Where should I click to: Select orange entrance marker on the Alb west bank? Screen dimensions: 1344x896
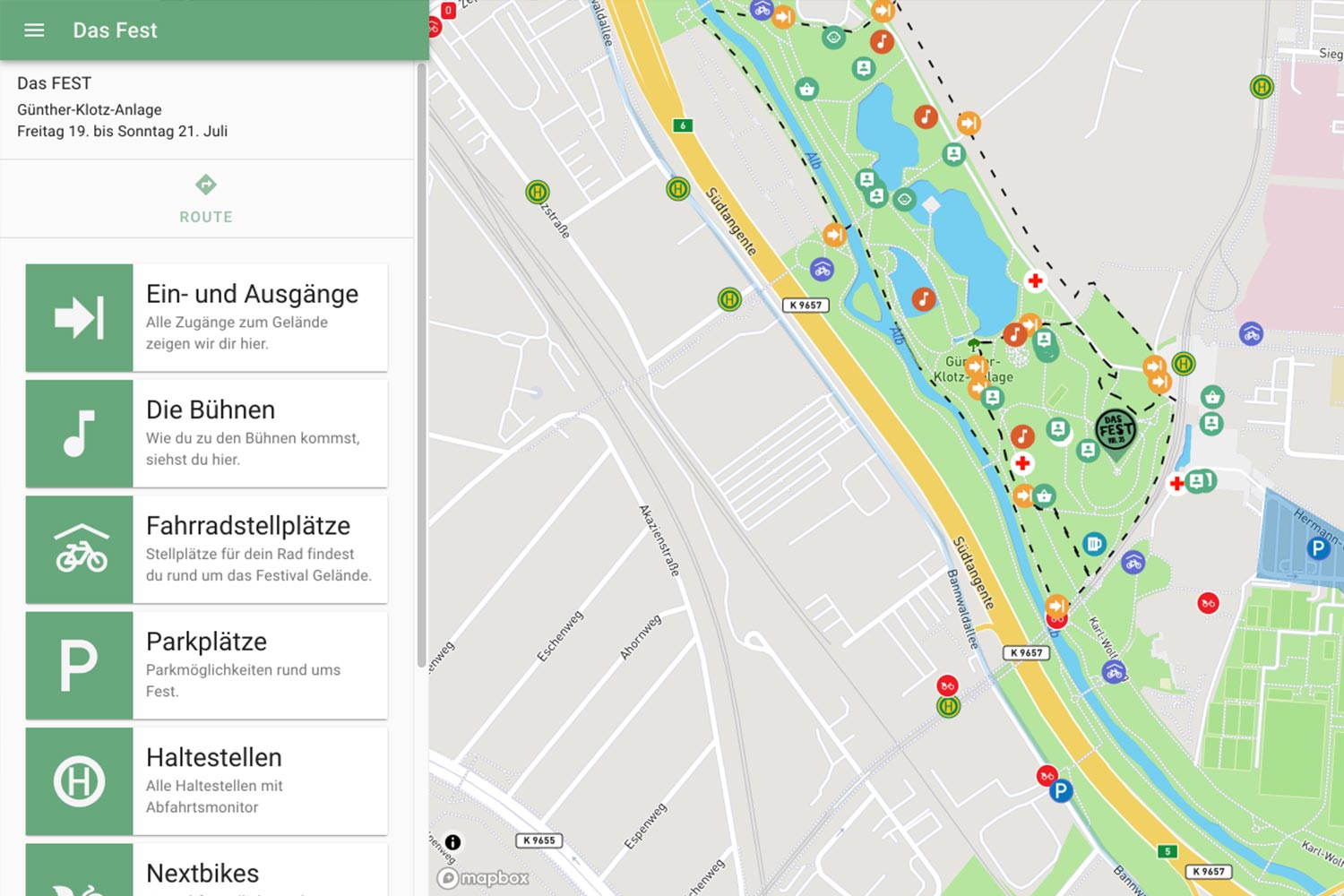[x=834, y=235]
